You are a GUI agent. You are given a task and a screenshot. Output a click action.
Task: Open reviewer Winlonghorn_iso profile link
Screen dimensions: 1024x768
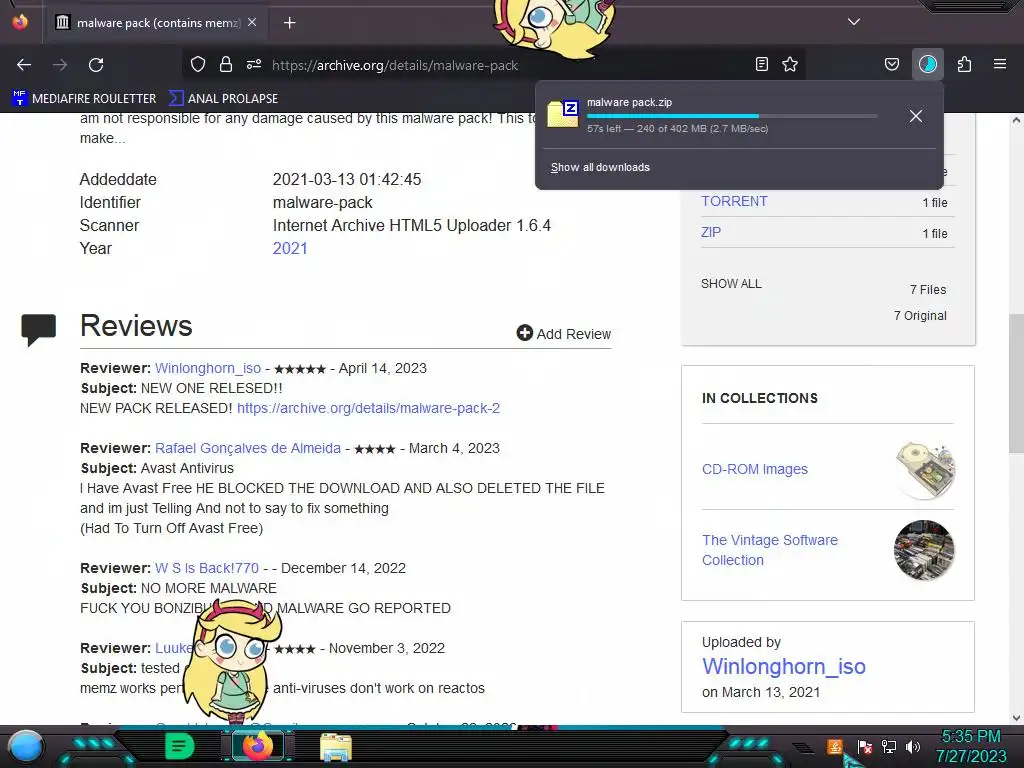(x=208, y=368)
